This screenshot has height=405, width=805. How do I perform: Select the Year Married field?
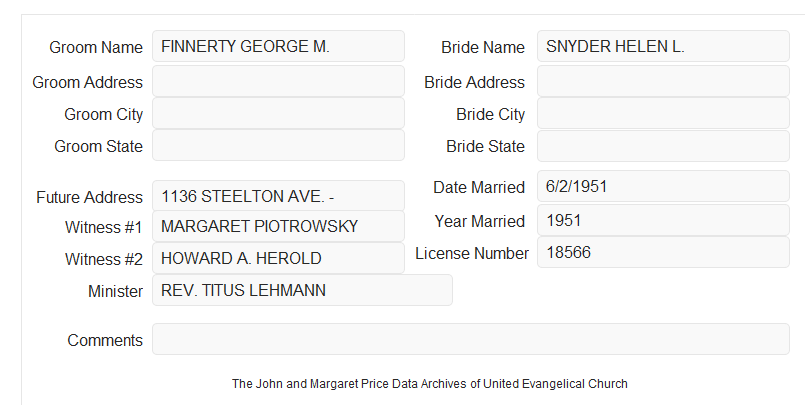coord(663,220)
